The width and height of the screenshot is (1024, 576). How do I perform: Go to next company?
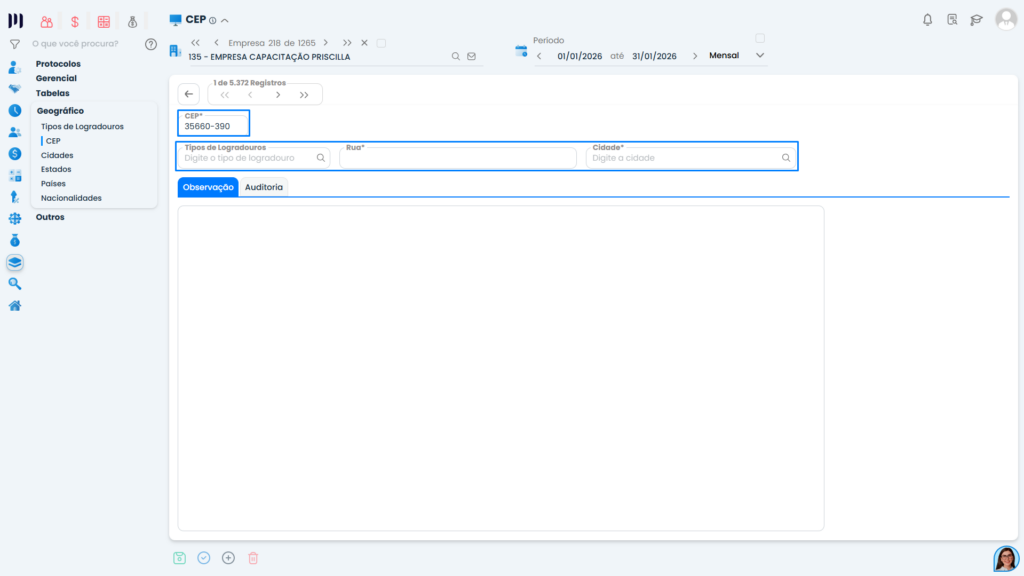(326, 43)
